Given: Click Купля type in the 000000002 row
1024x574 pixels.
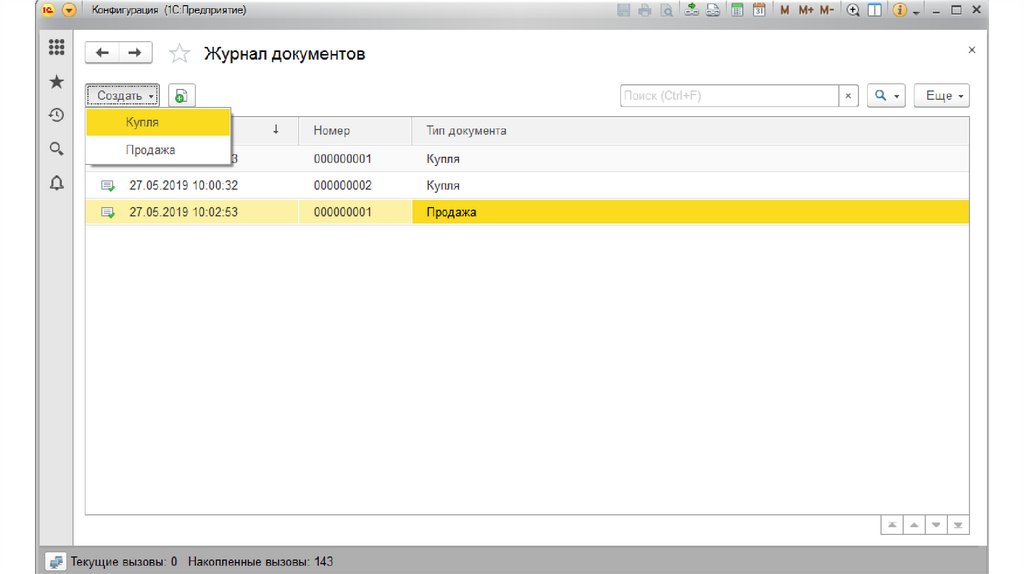Looking at the screenshot, I should point(443,185).
